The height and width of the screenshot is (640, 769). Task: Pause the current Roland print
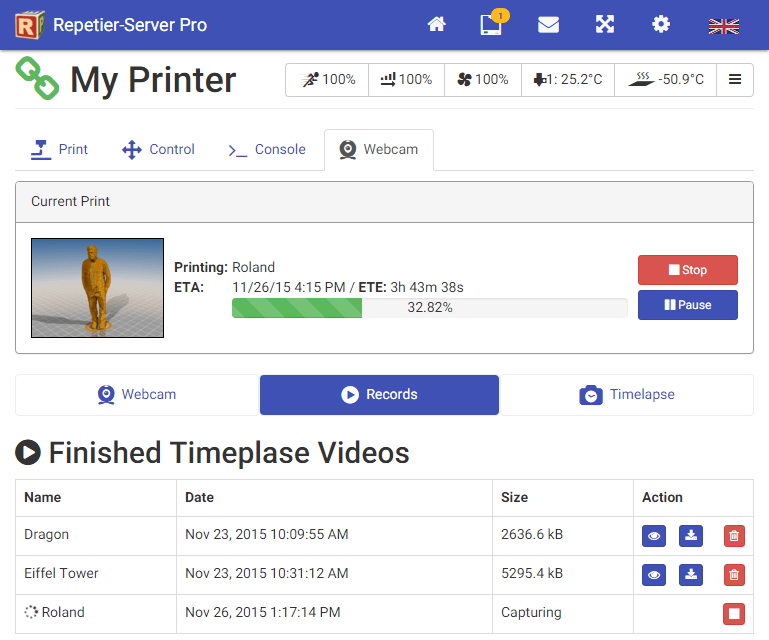click(x=687, y=305)
